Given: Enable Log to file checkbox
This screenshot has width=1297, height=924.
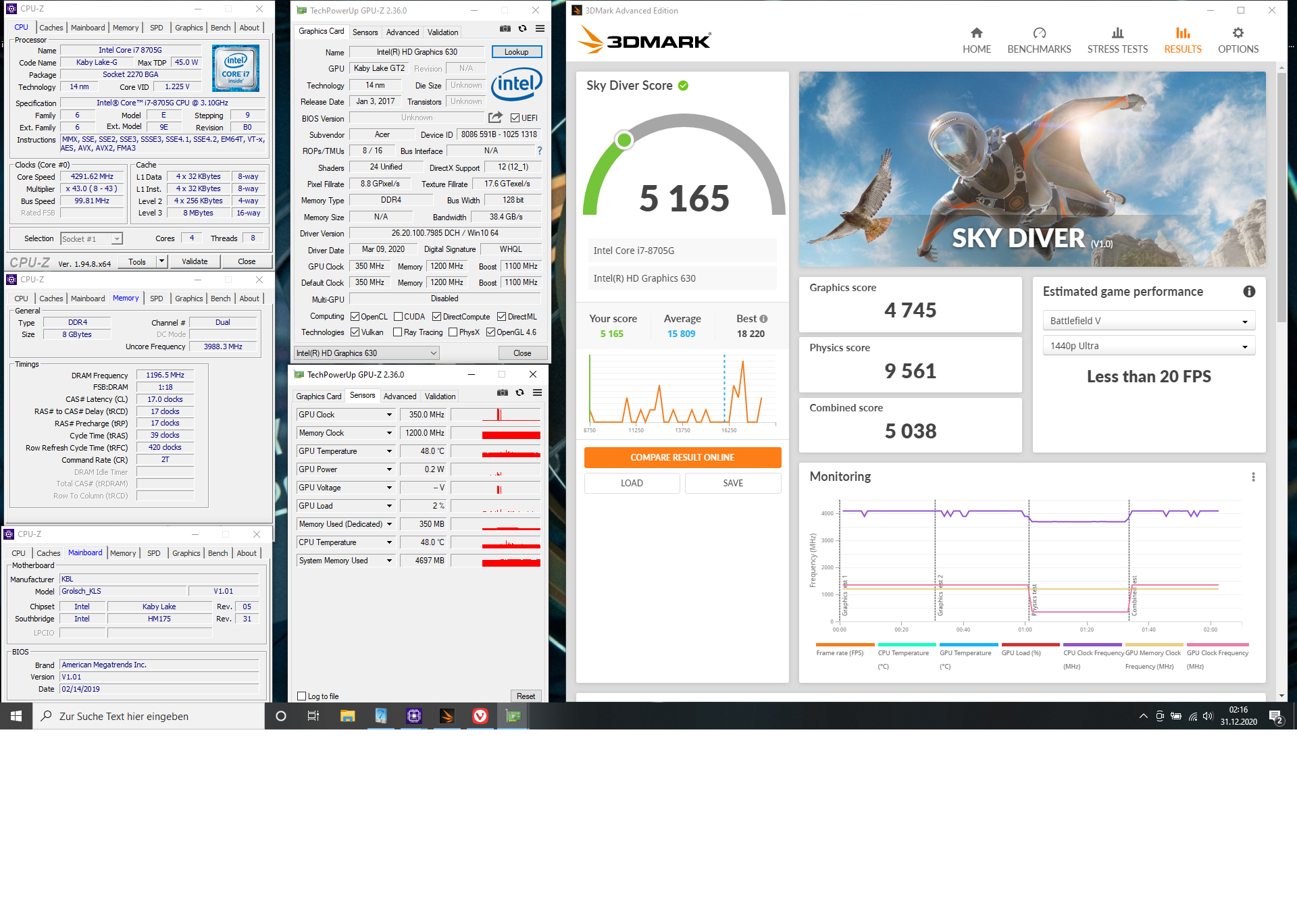Looking at the screenshot, I should click(302, 696).
